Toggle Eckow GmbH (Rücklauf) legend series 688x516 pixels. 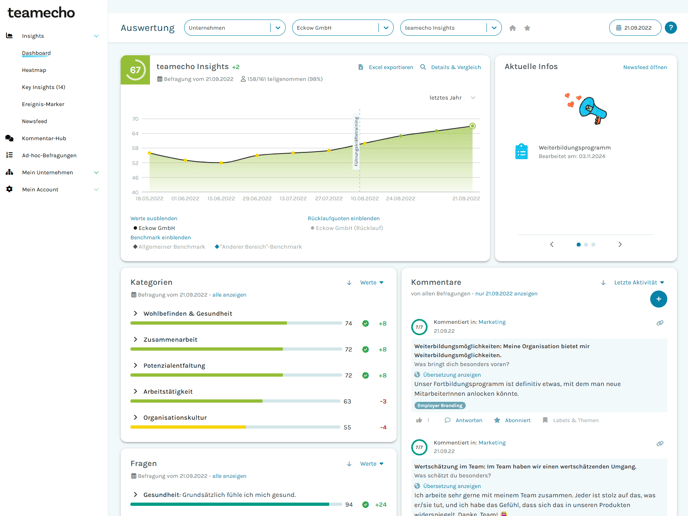[x=347, y=228]
